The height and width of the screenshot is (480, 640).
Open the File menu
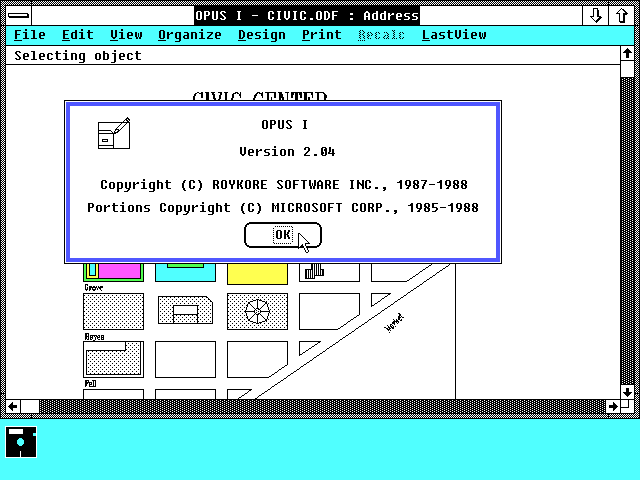coord(29,35)
